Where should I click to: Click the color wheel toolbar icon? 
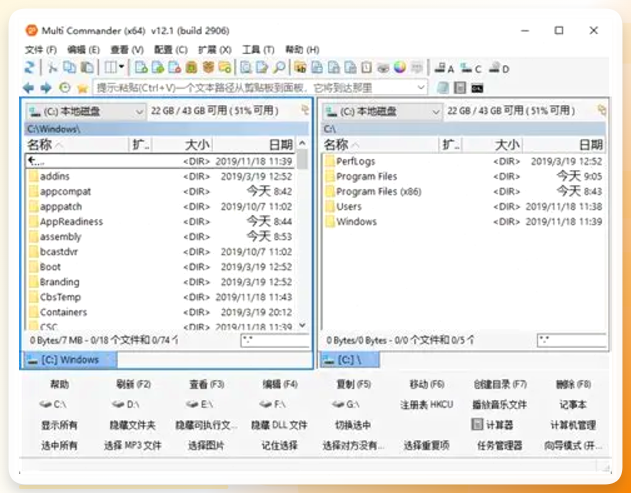coord(400,67)
